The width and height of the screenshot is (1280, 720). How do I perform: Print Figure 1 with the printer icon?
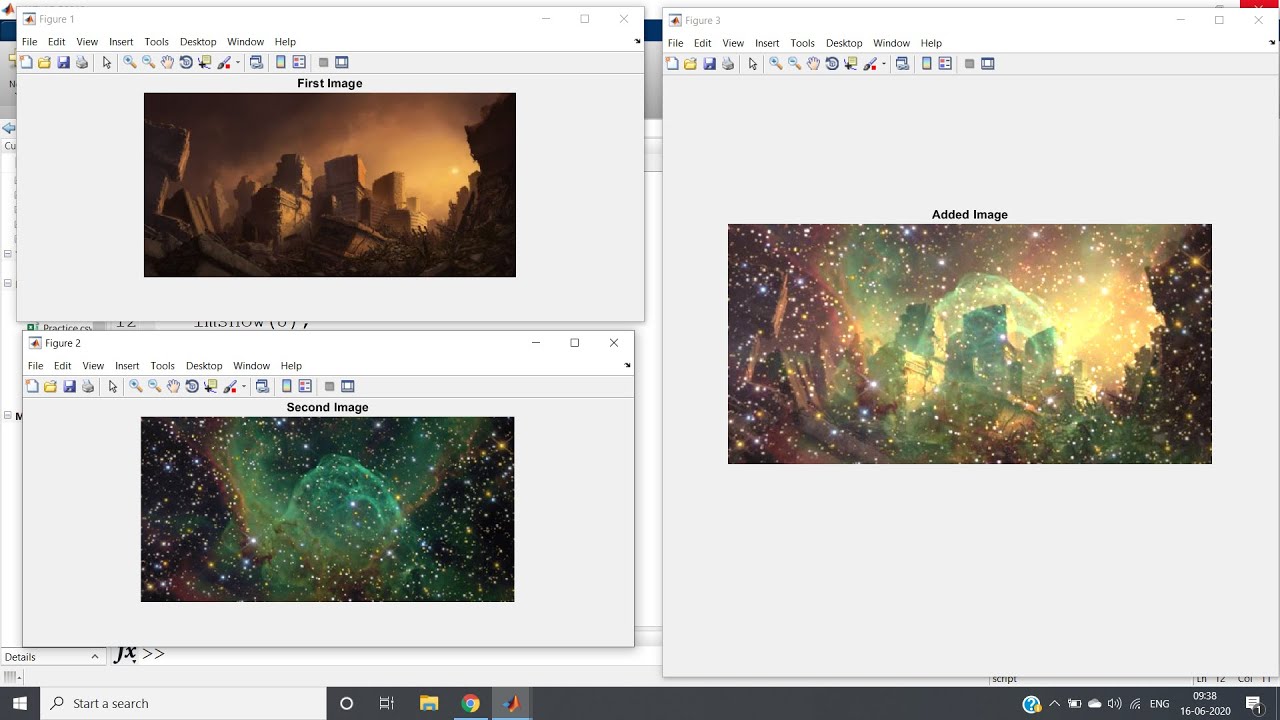coord(82,62)
